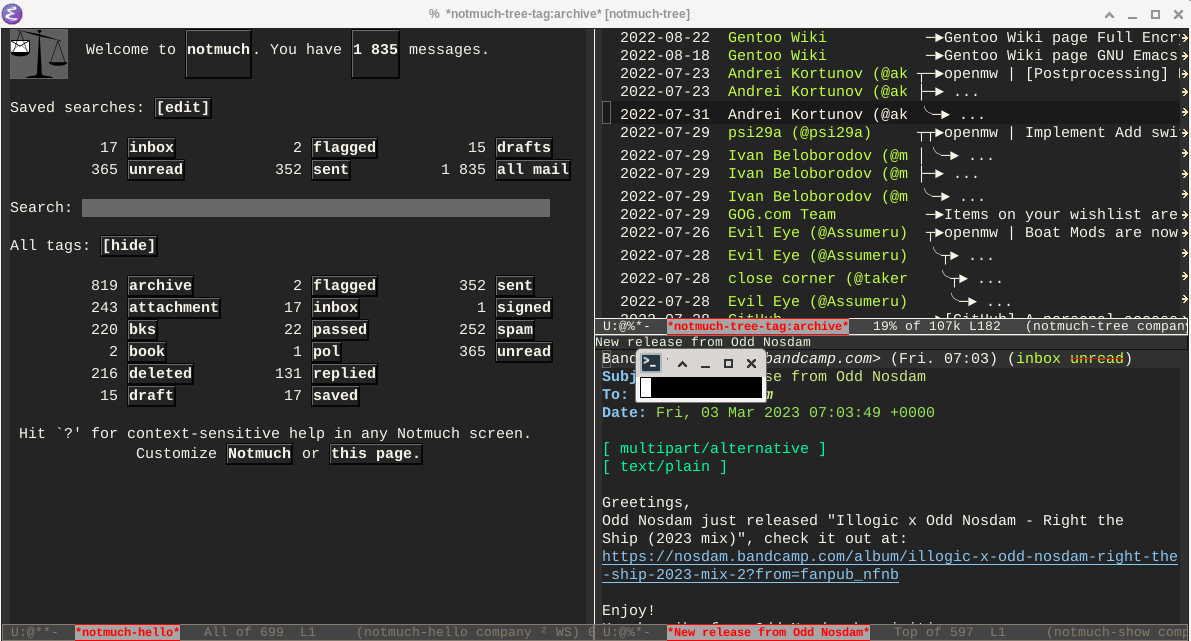
Task: Open the book tag
Action: 147,352
